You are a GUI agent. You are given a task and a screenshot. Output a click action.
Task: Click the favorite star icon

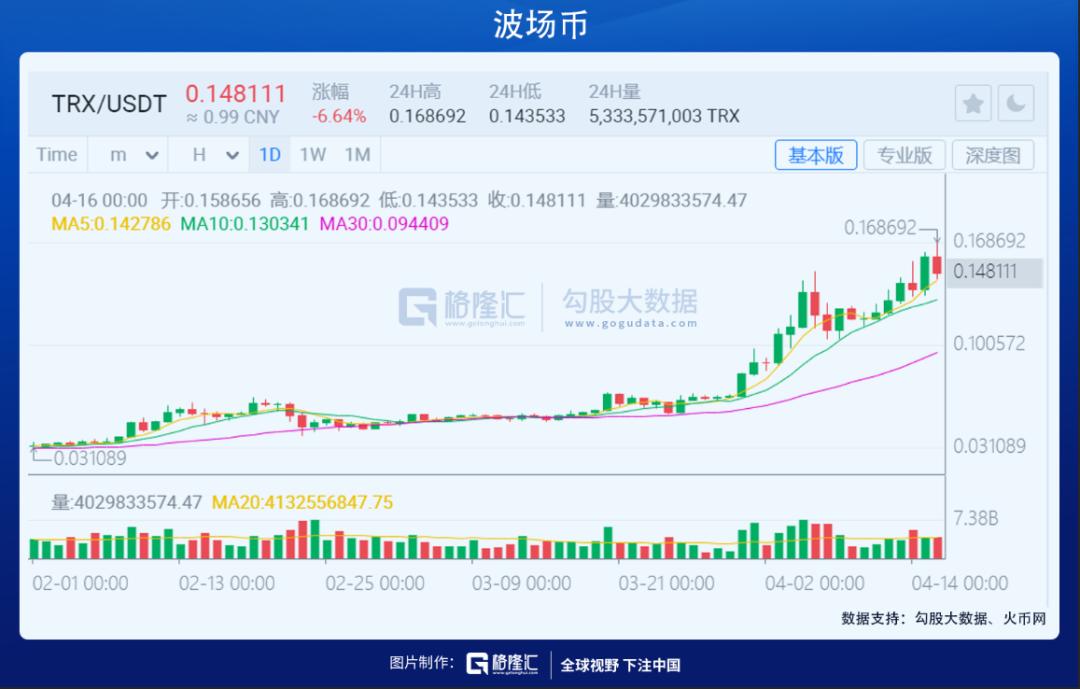click(973, 104)
